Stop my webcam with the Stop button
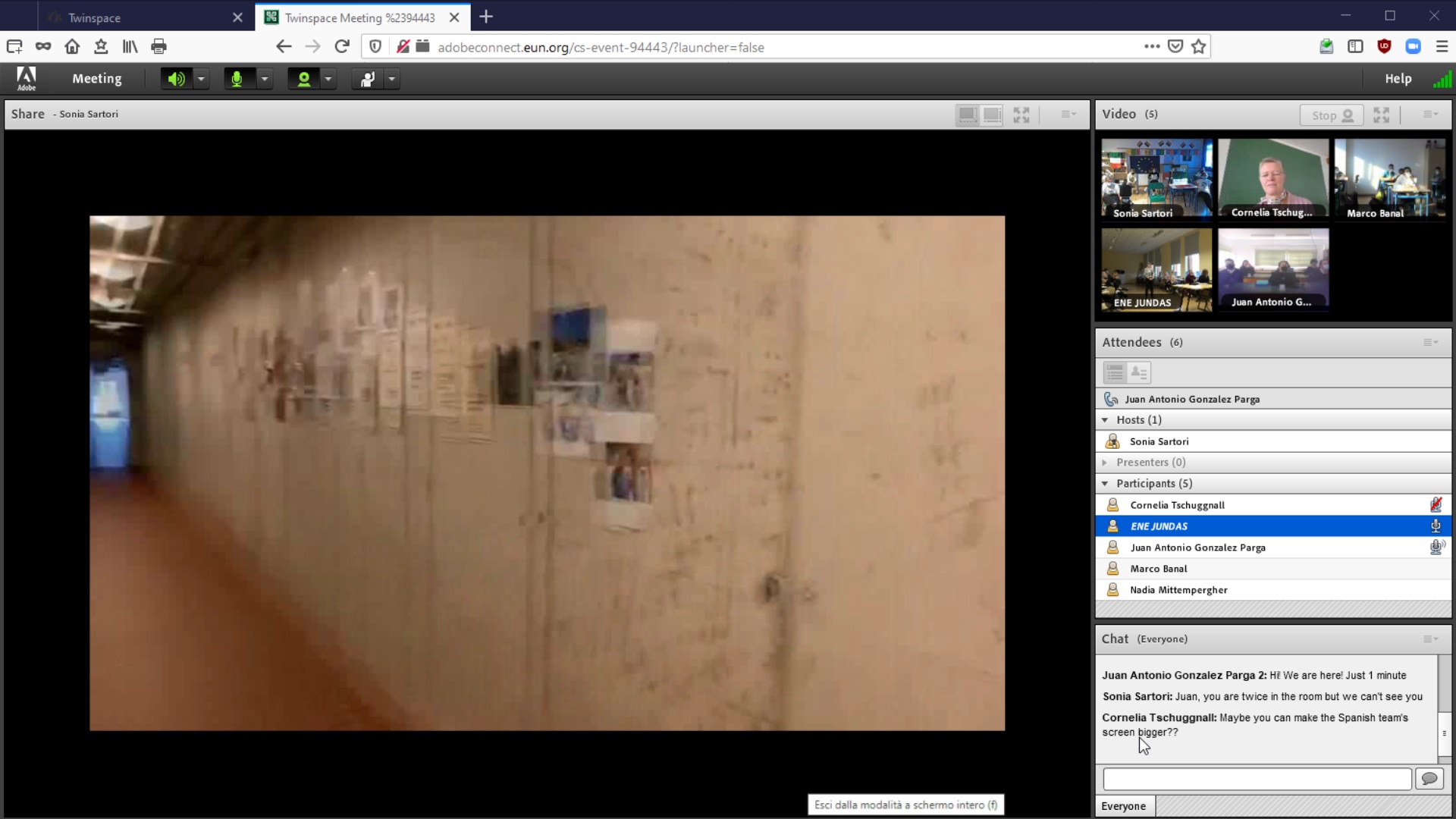 pyautogui.click(x=1331, y=115)
